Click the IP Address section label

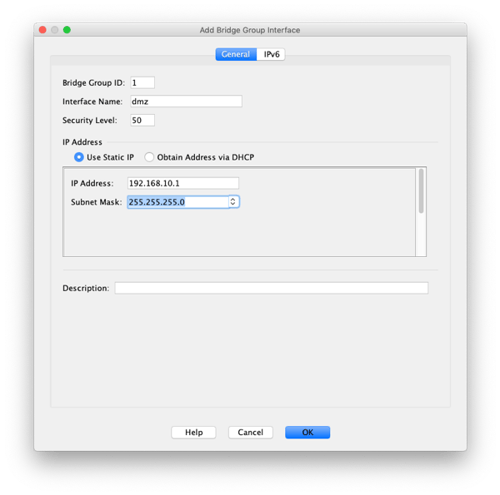pos(82,142)
